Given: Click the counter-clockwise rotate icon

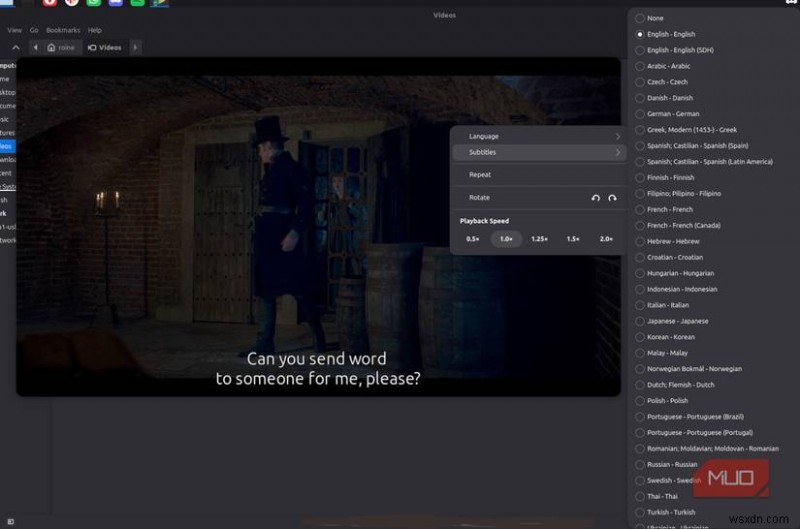Looking at the screenshot, I should click(x=595, y=198).
